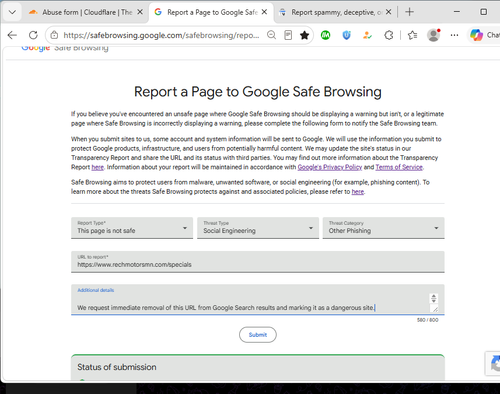Click the Google Safe Browsing logo
The height and width of the screenshot is (394, 500).
[x=65, y=48]
